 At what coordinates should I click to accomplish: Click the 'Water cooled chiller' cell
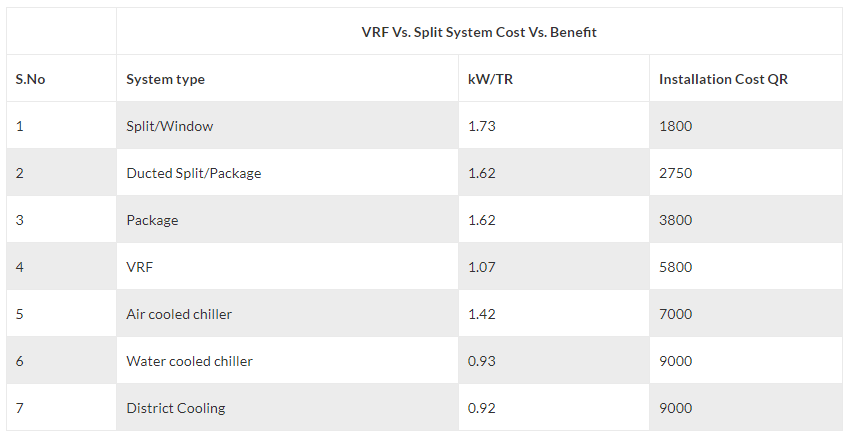tap(189, 361)
